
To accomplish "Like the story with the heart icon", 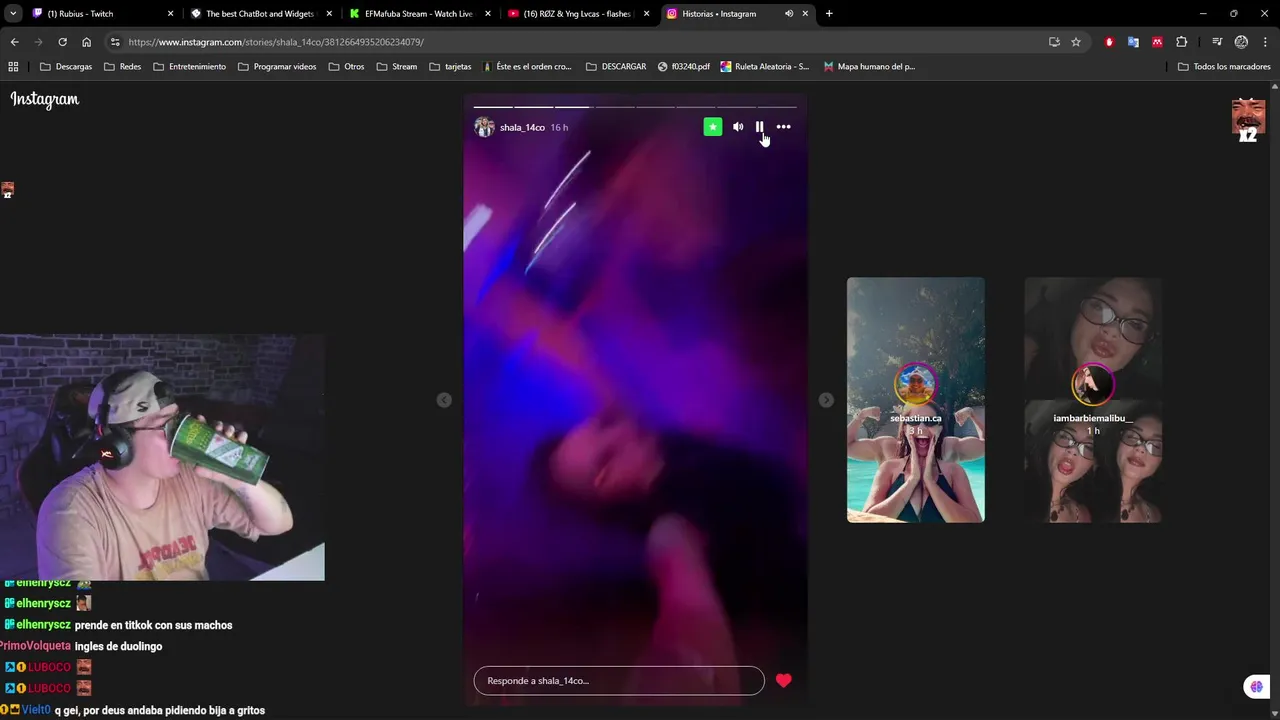I will coord(784,680).
